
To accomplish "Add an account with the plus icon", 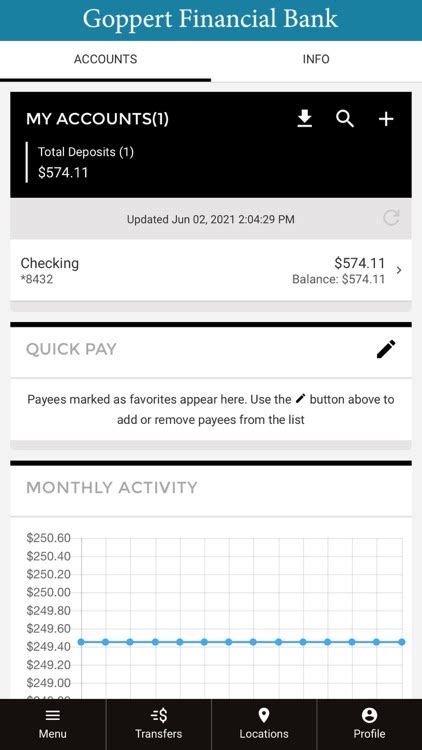I will coord(386,119).
